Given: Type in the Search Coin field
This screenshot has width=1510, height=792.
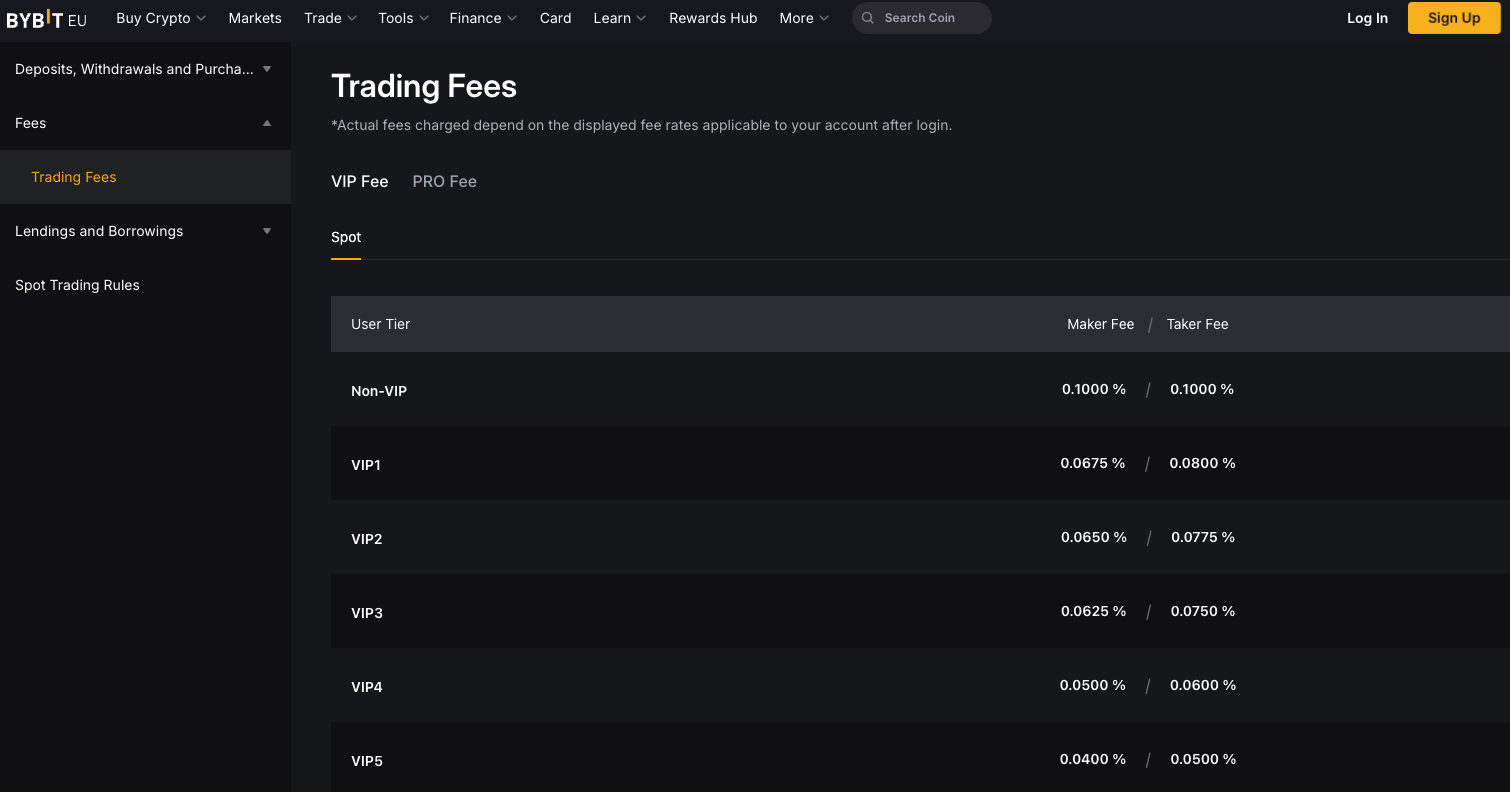Looking at the screenshot, I should click(x=930, y=18).
